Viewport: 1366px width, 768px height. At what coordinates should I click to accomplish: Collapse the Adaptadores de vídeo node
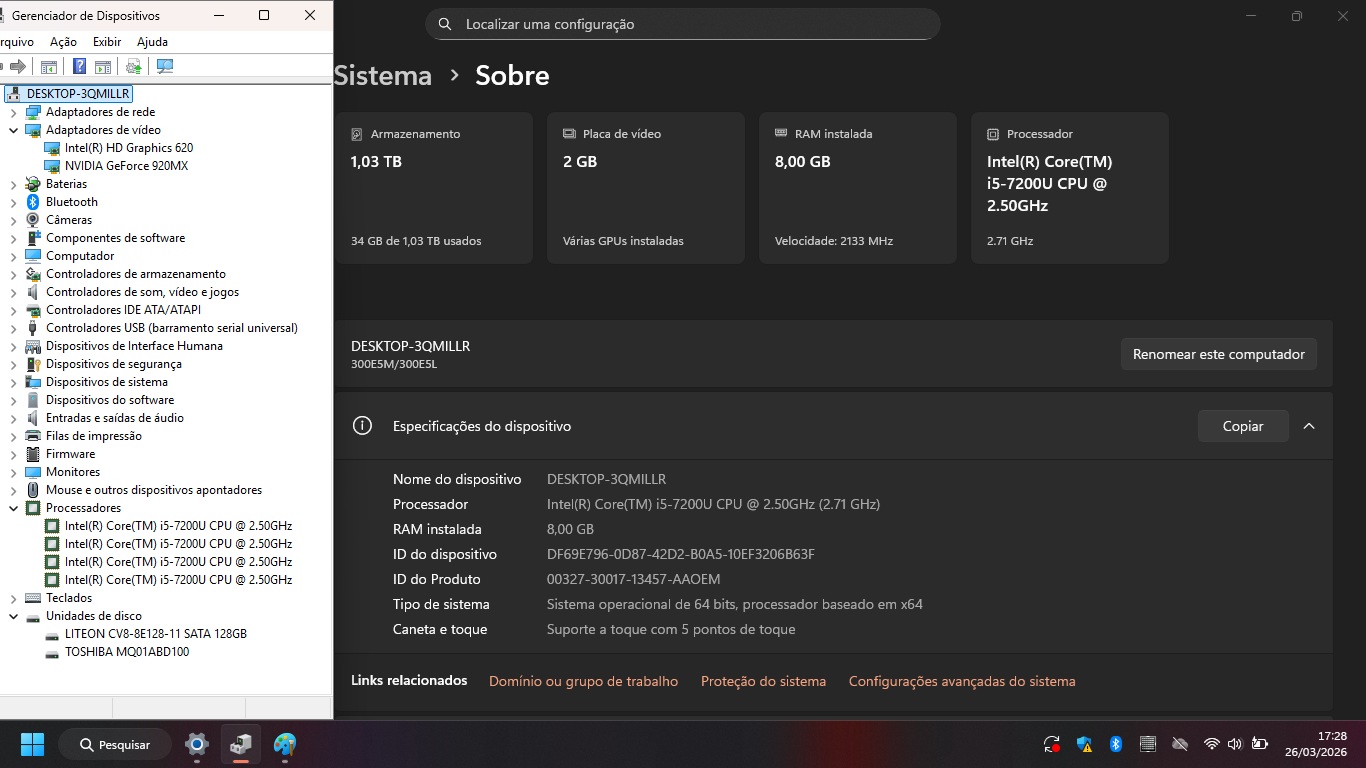click(14, 130)
